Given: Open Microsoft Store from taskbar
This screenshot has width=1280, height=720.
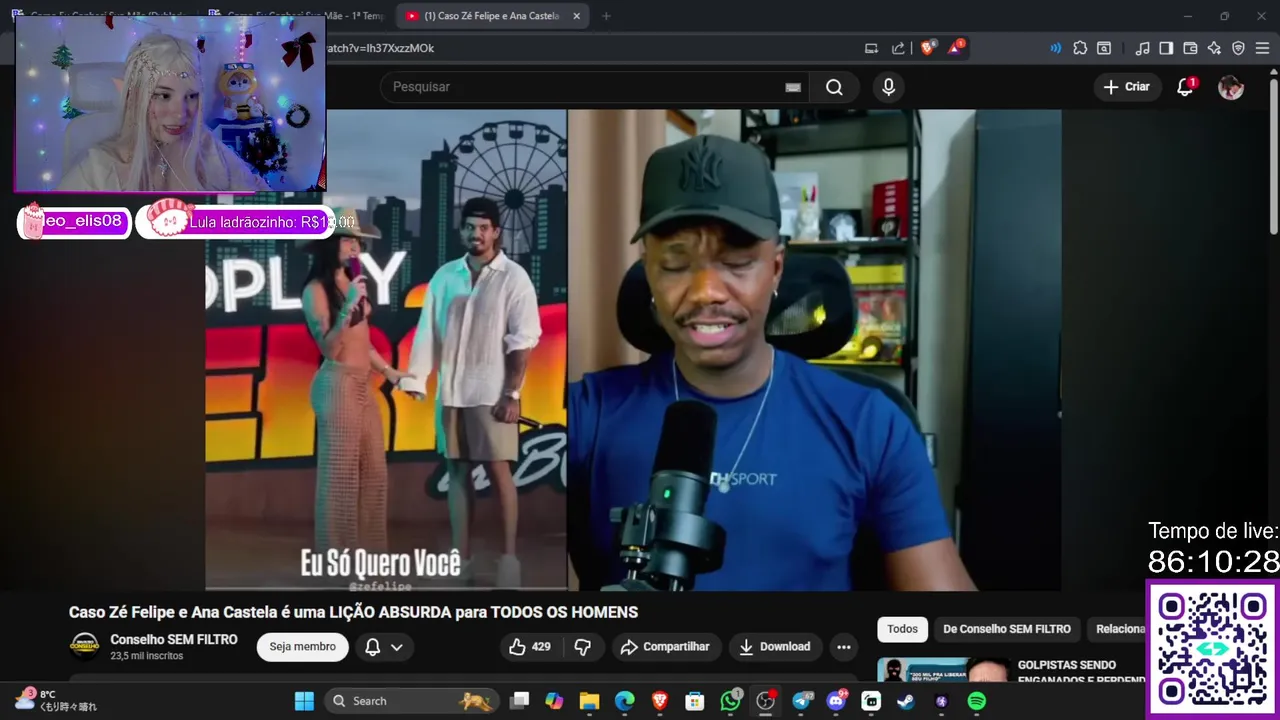Looking at the screenshot, I should tap(695, 701).
